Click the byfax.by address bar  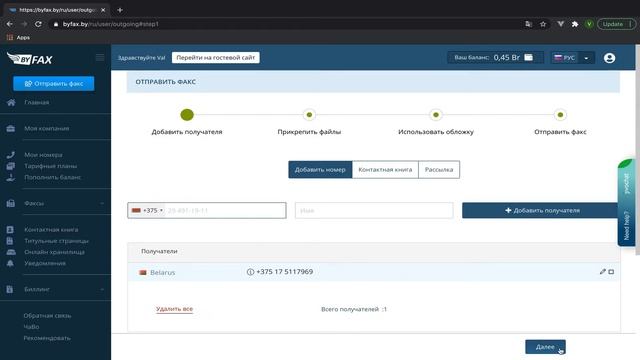point(286,24)
